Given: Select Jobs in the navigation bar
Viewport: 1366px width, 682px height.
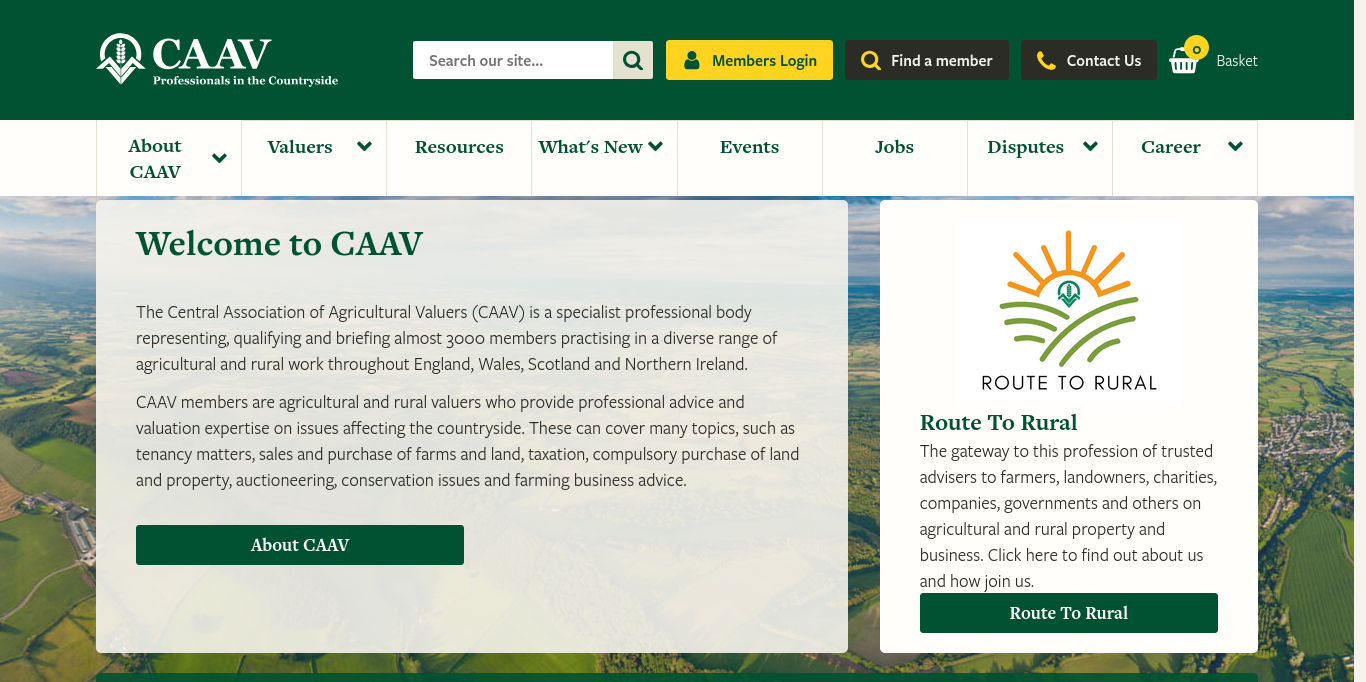Looking at the screenshot, I should click(894, 147).
